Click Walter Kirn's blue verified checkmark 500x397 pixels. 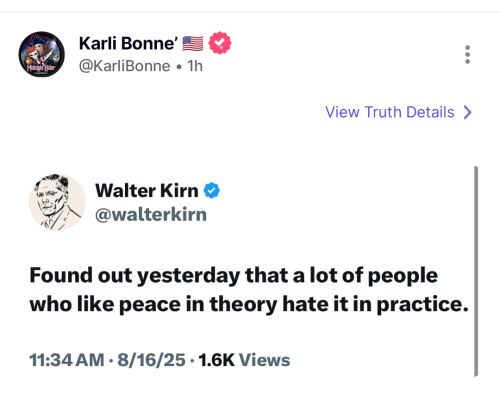(212, 191)
